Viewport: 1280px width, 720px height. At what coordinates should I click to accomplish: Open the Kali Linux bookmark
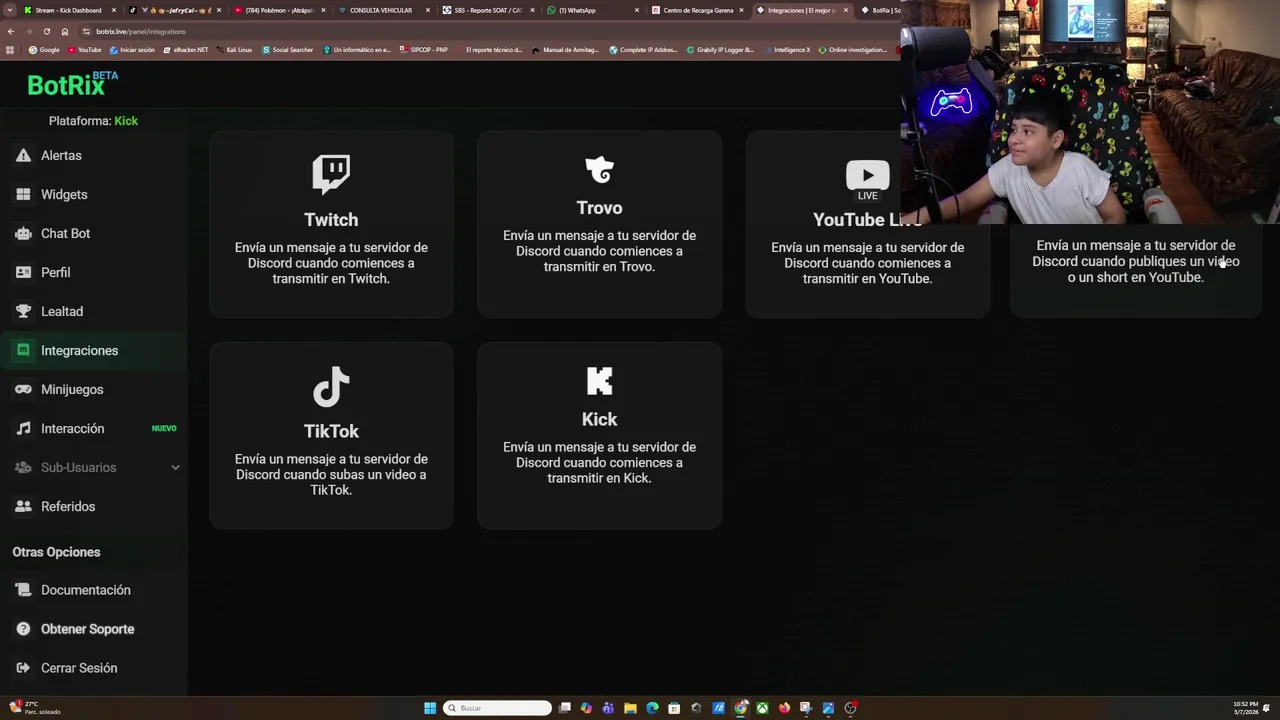coord(234,50)
